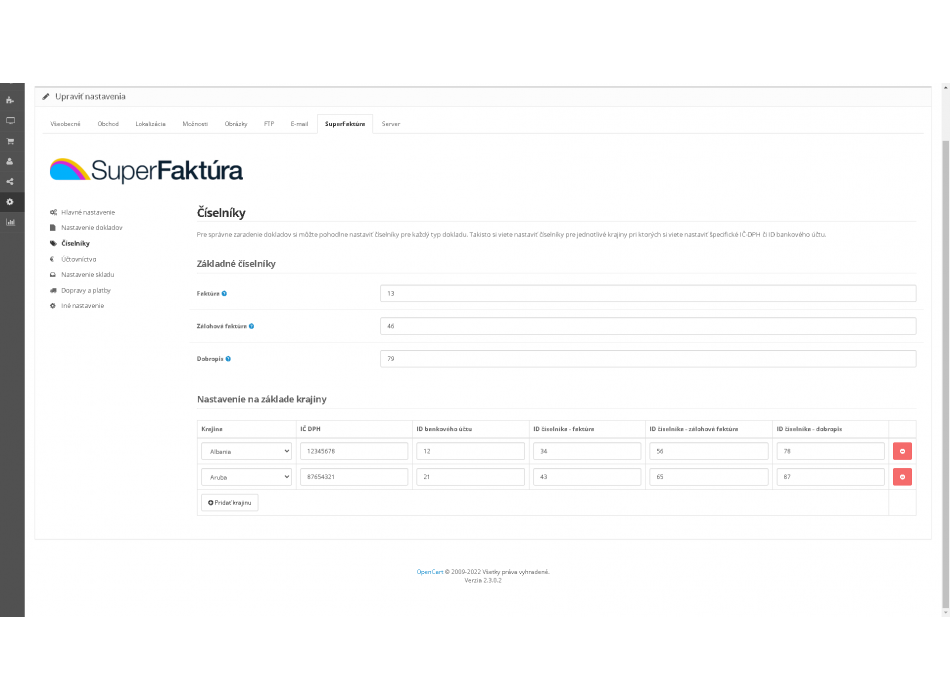
Task: Focus the Faktúra číselník input field
Action: (648, 293)
